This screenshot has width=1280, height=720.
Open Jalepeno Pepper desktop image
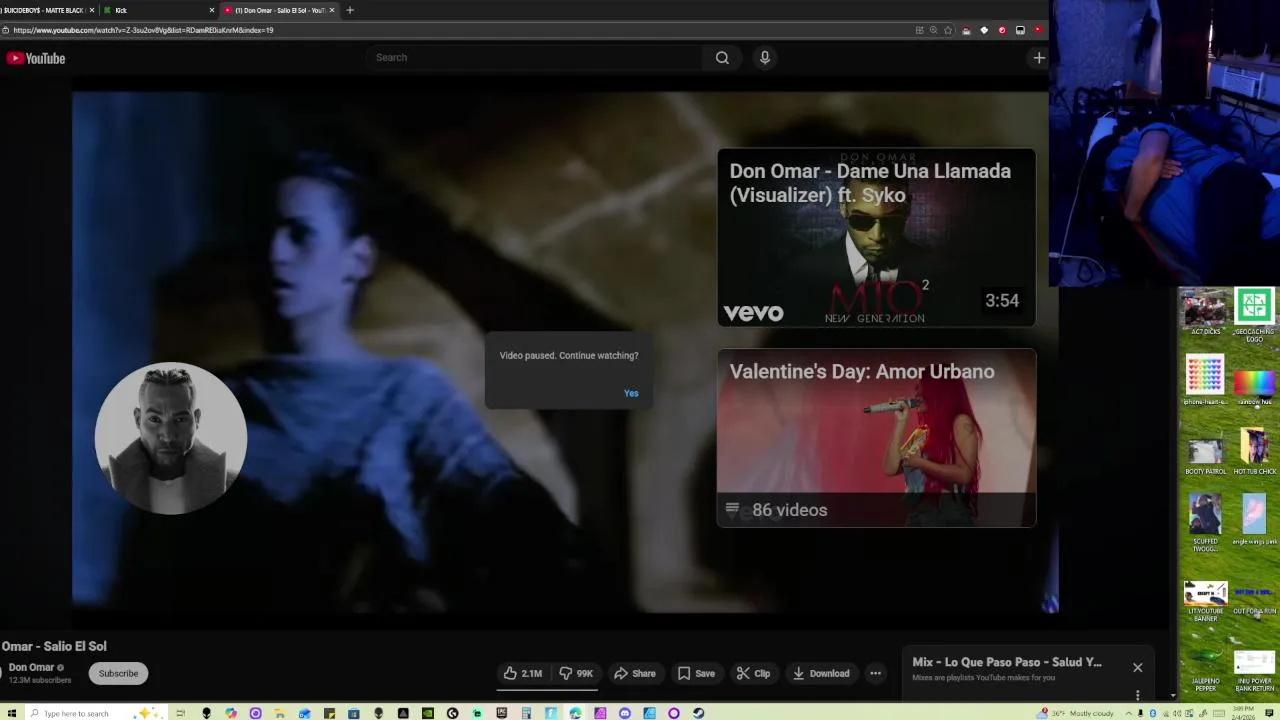point(1205,668)
